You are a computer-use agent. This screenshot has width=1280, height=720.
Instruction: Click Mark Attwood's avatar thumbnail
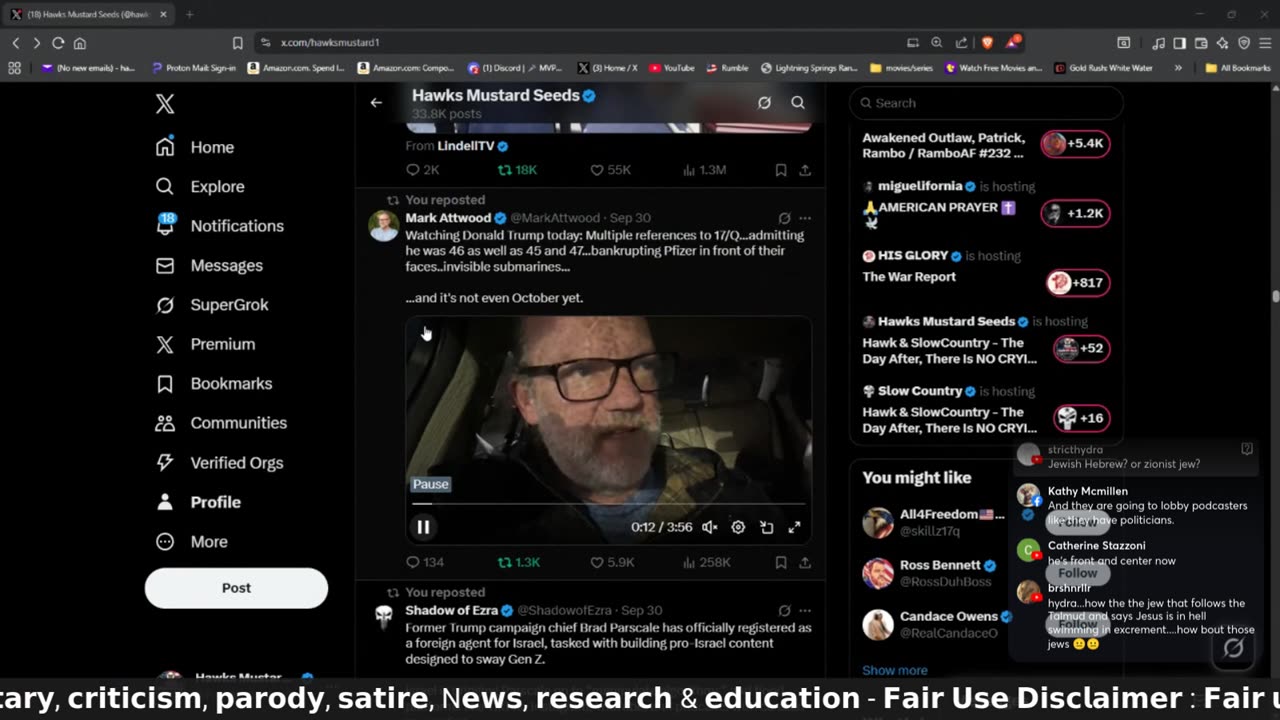coord(383,226)
